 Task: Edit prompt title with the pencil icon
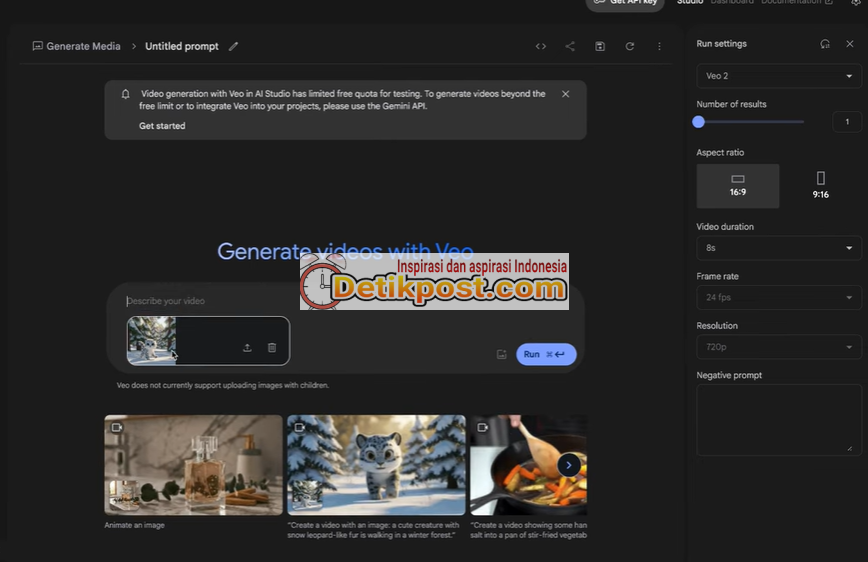point(234,46)
